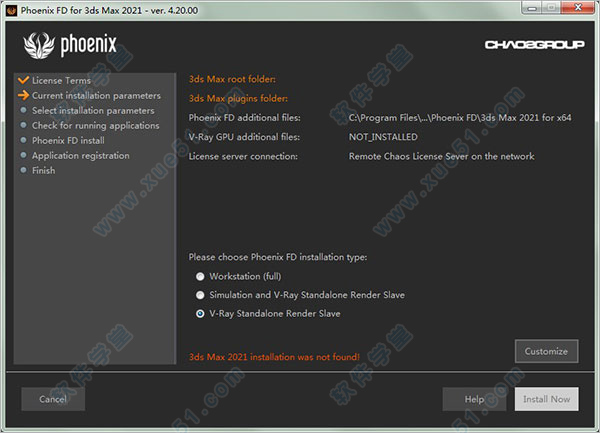Click the Application registration step
600x433 pixels.
(81, 156)
